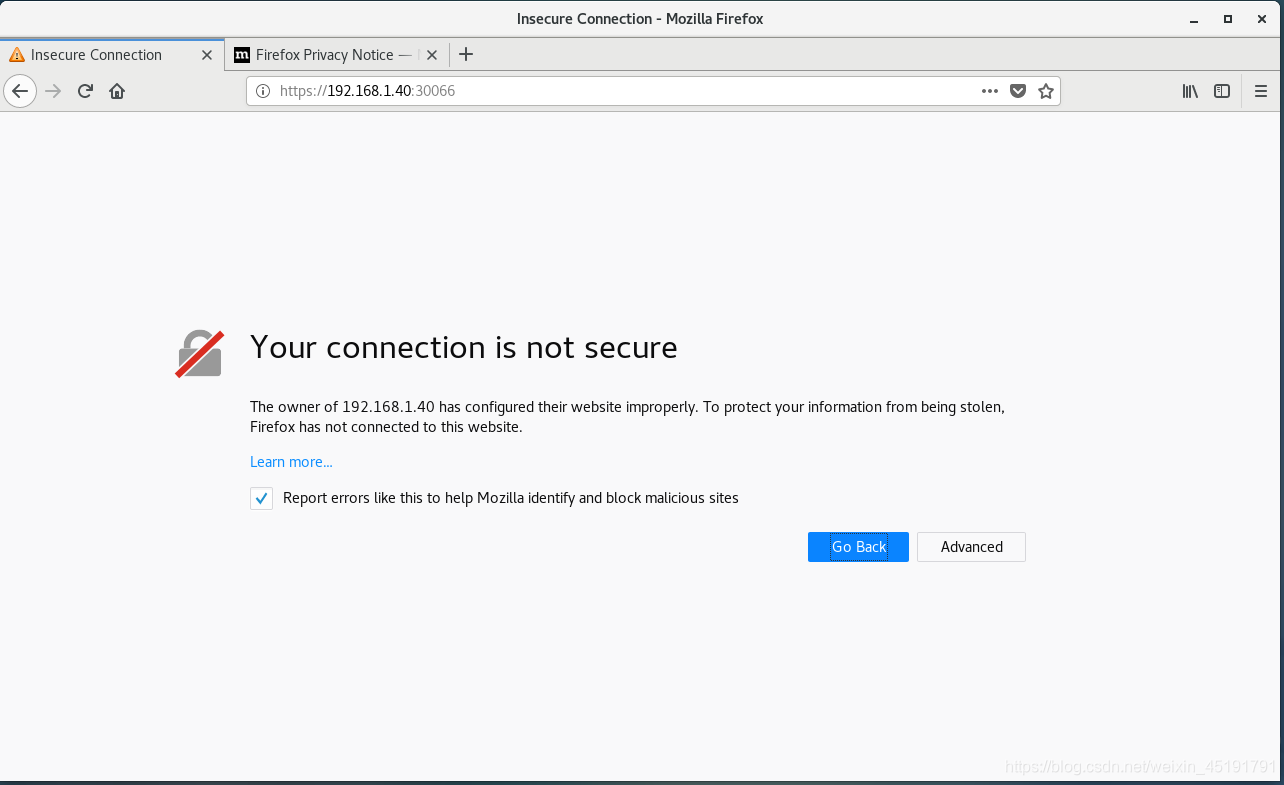The image size is (1284, 785).
Task: Open site information icon in address bar
Action: click(x=263, y=91)
